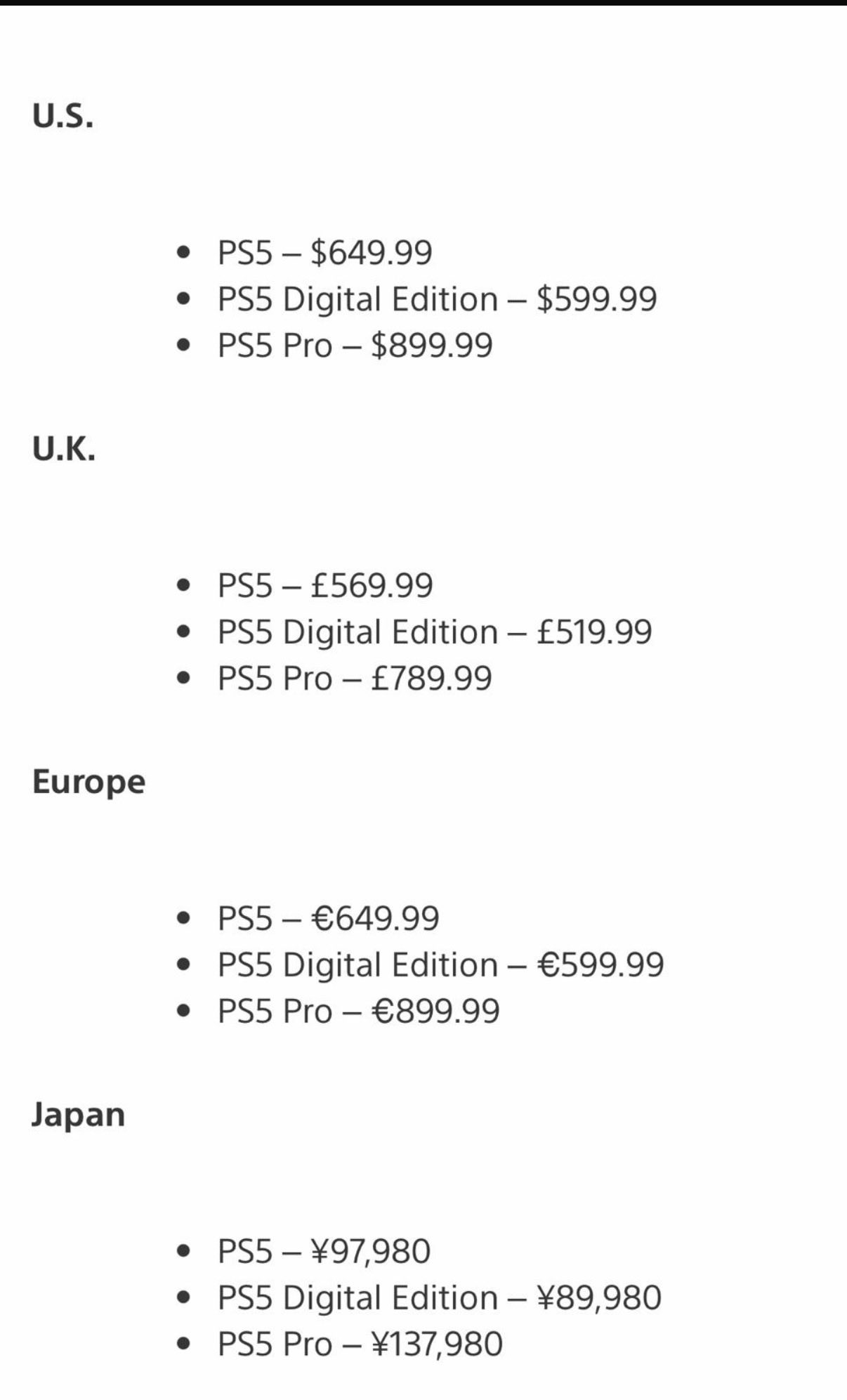Click the PS5 Digital Edition – £519.99 line
The image size is (847, 1400).
[x=435, y=632]
